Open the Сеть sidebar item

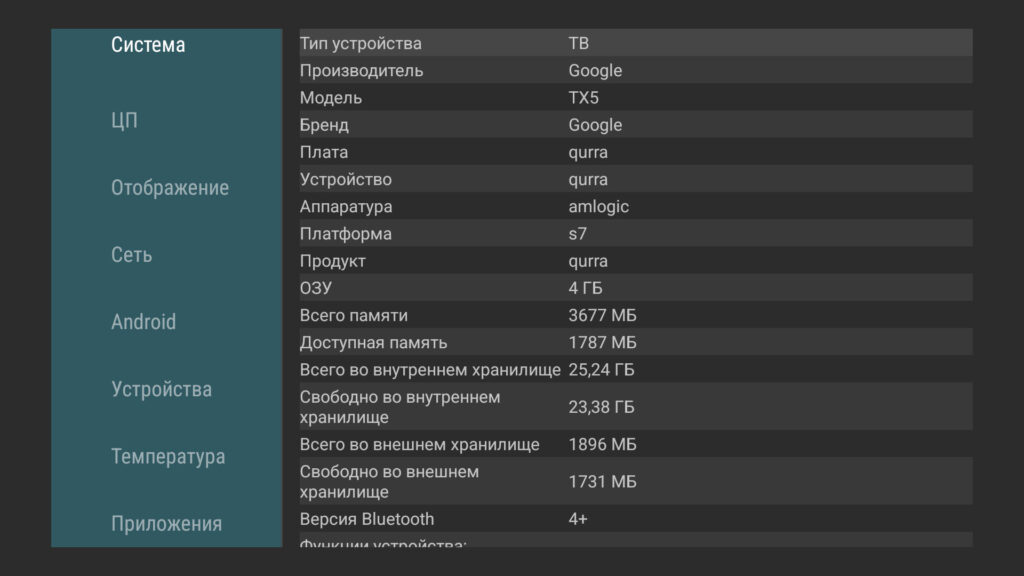pyautogui.click(x=132, y=255)
